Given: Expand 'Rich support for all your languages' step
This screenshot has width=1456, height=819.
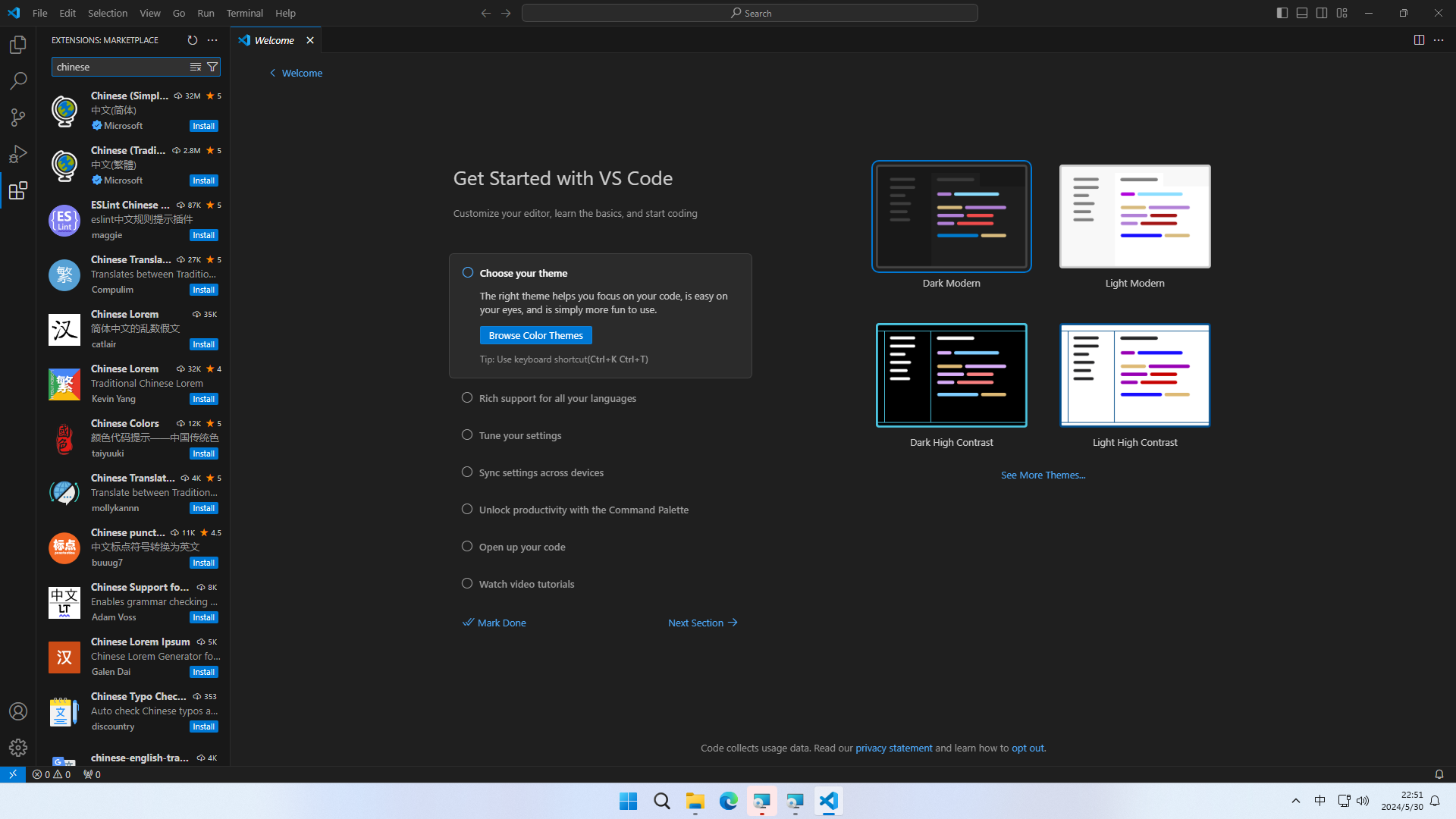Looking at the screenshot, I should coord(557,399).
